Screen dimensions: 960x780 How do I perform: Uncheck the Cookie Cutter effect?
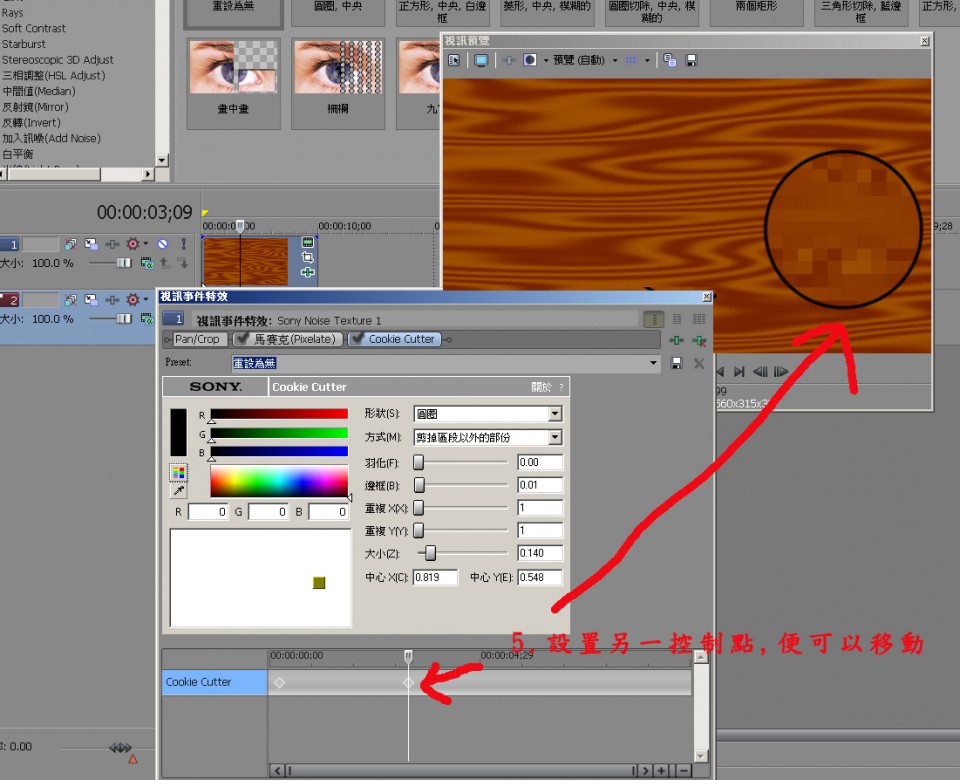357,339
